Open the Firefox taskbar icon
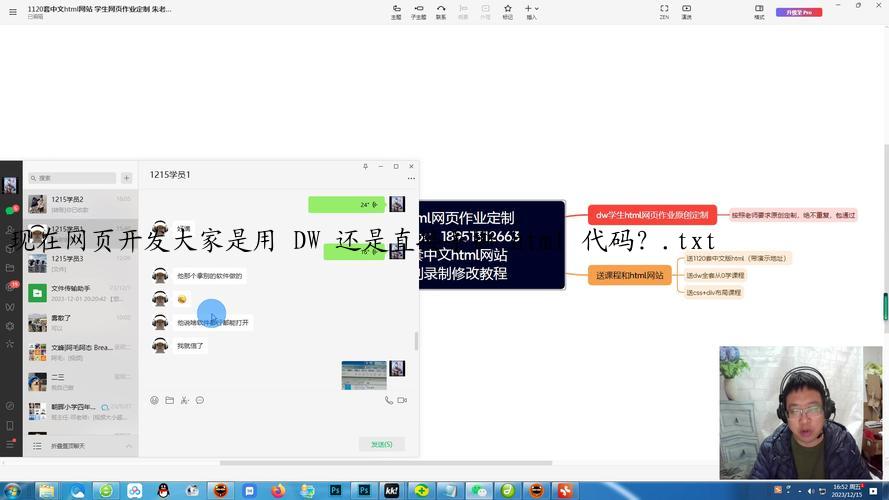889x500 pixels. pyautogui.click(x=278, y=491)
